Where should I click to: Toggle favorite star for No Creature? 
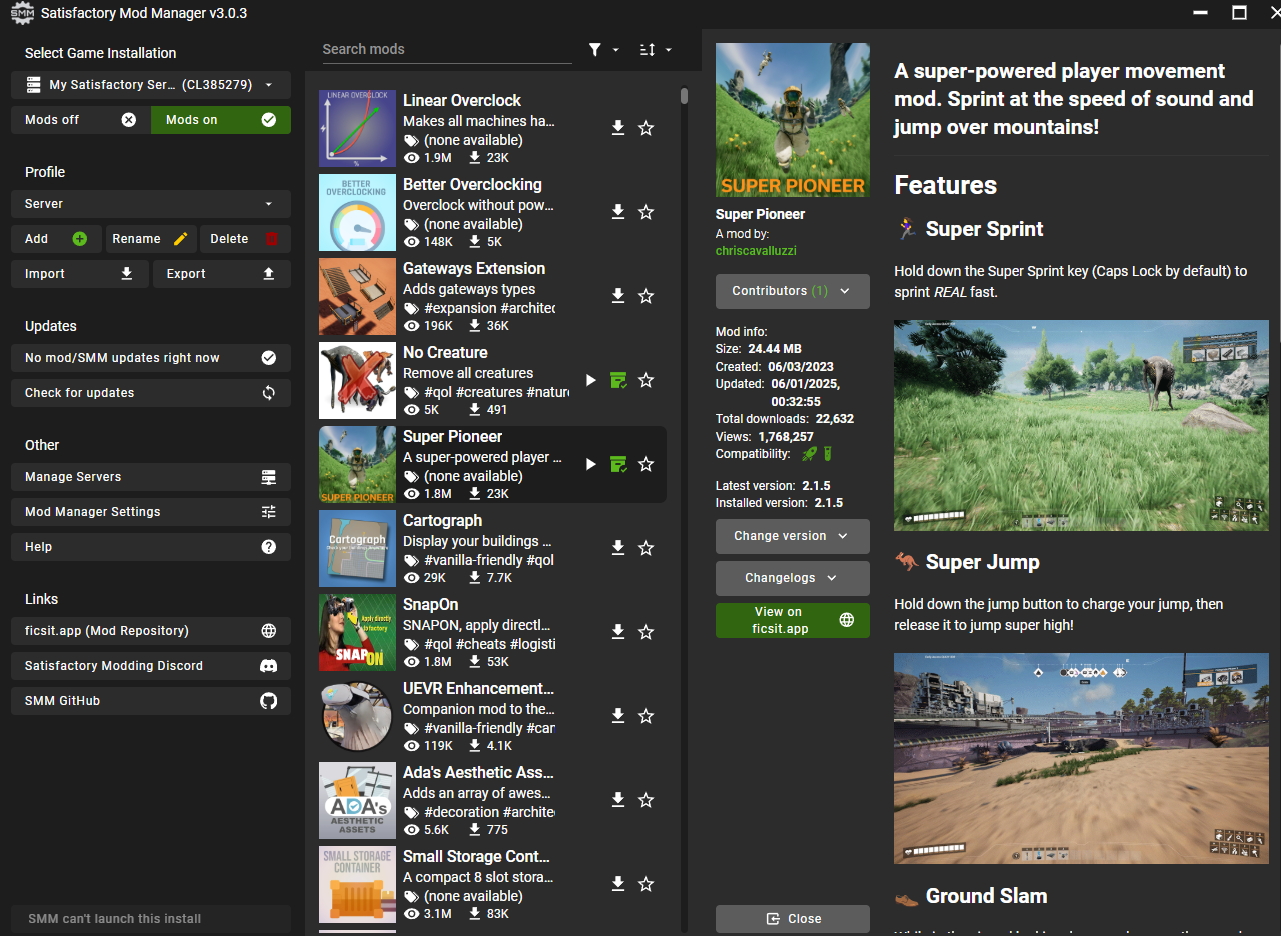[x=646, y=380]
